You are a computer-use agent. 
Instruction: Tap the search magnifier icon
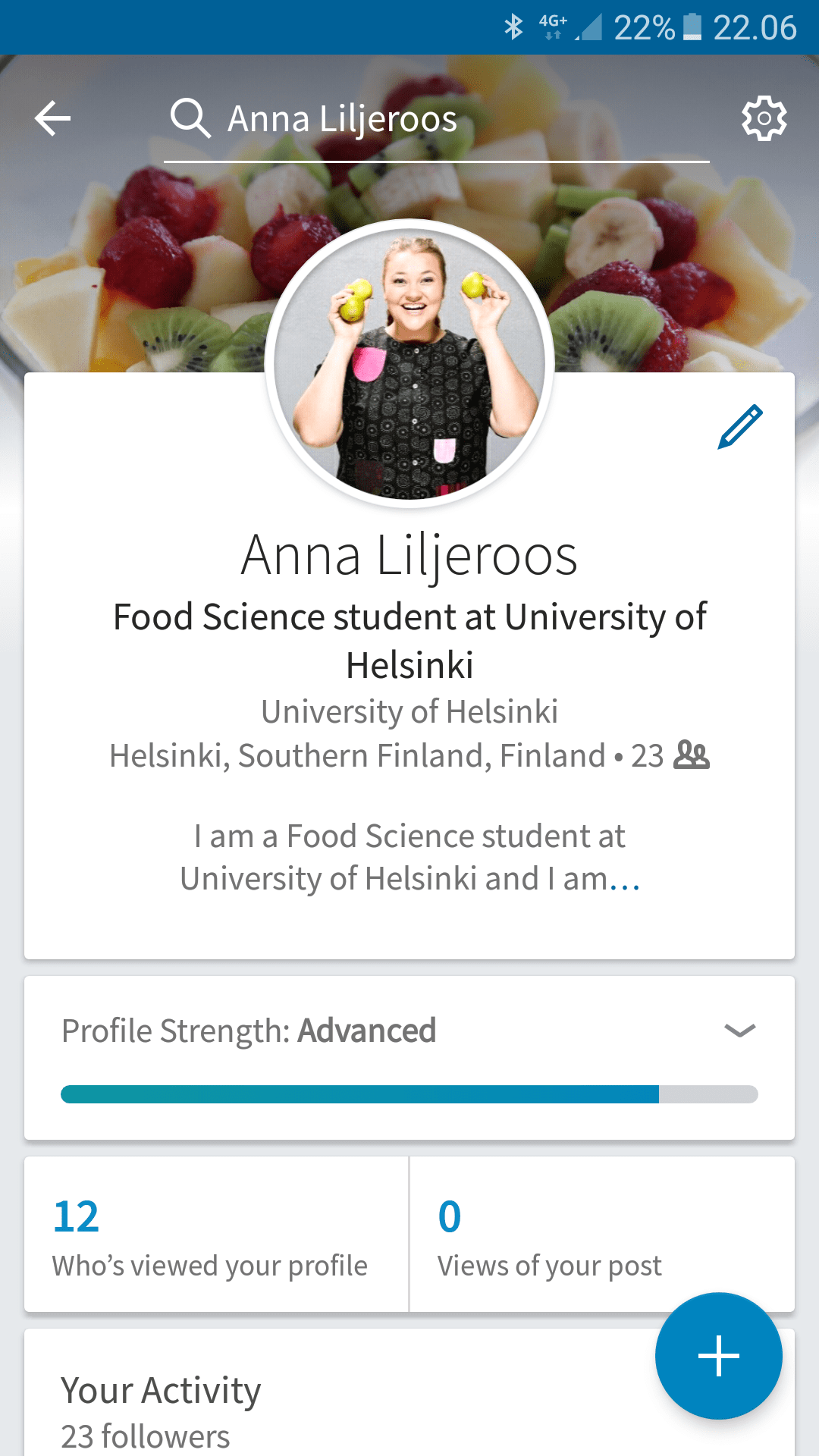(190, 118)
